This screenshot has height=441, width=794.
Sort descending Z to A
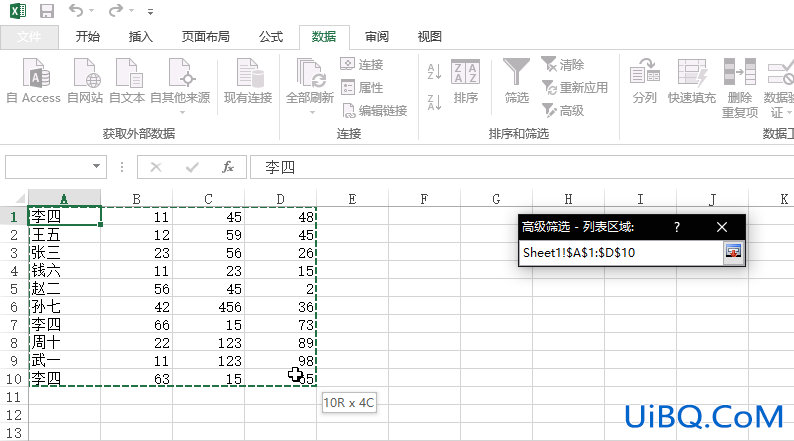pyautogui.click(x=434, y=102)
